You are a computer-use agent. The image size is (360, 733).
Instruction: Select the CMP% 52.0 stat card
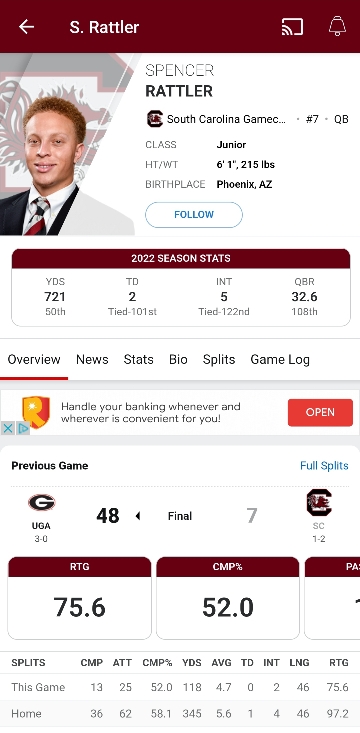click(x=228, y=598)
